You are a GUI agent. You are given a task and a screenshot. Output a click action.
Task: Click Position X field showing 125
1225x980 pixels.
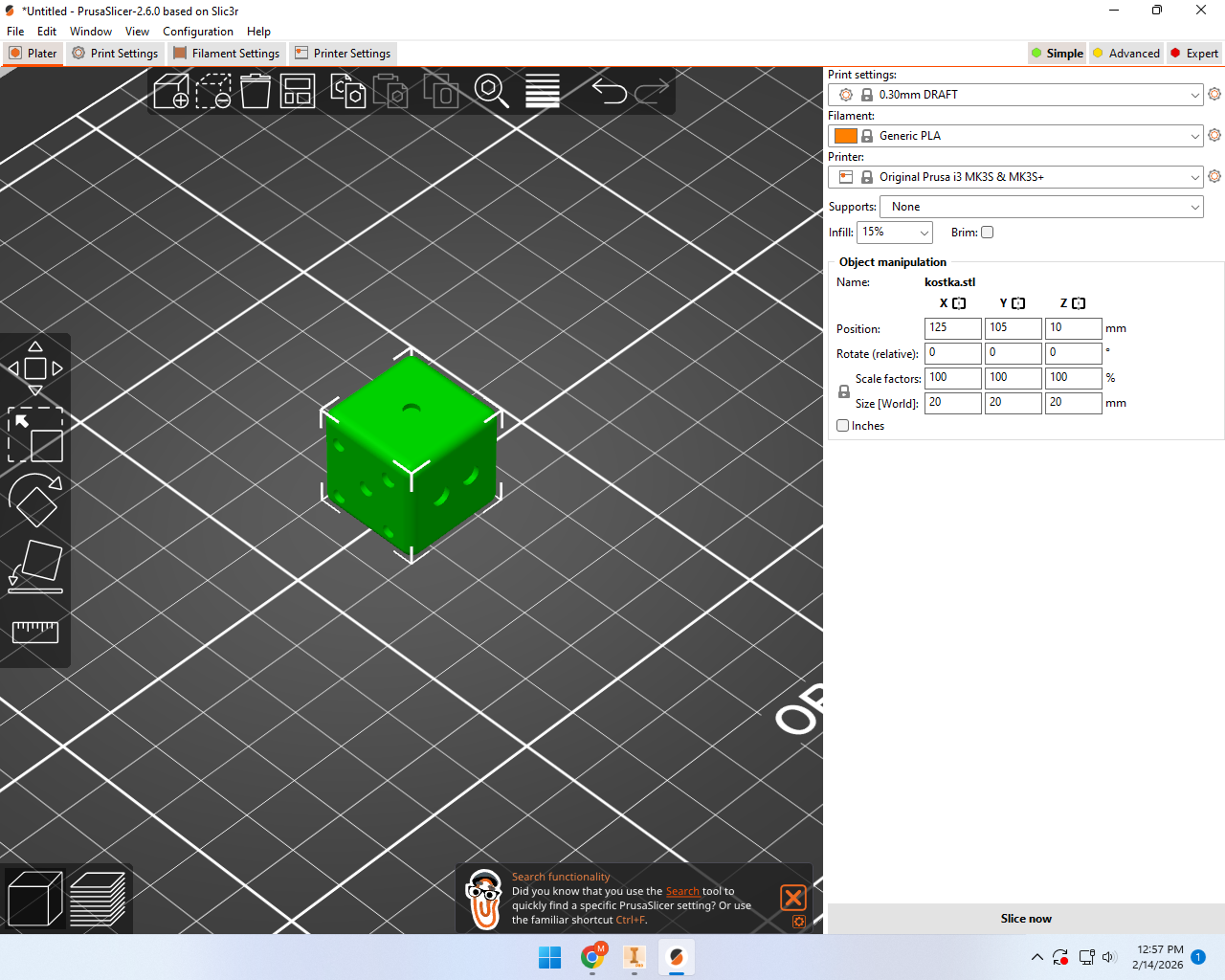(953, 328)
